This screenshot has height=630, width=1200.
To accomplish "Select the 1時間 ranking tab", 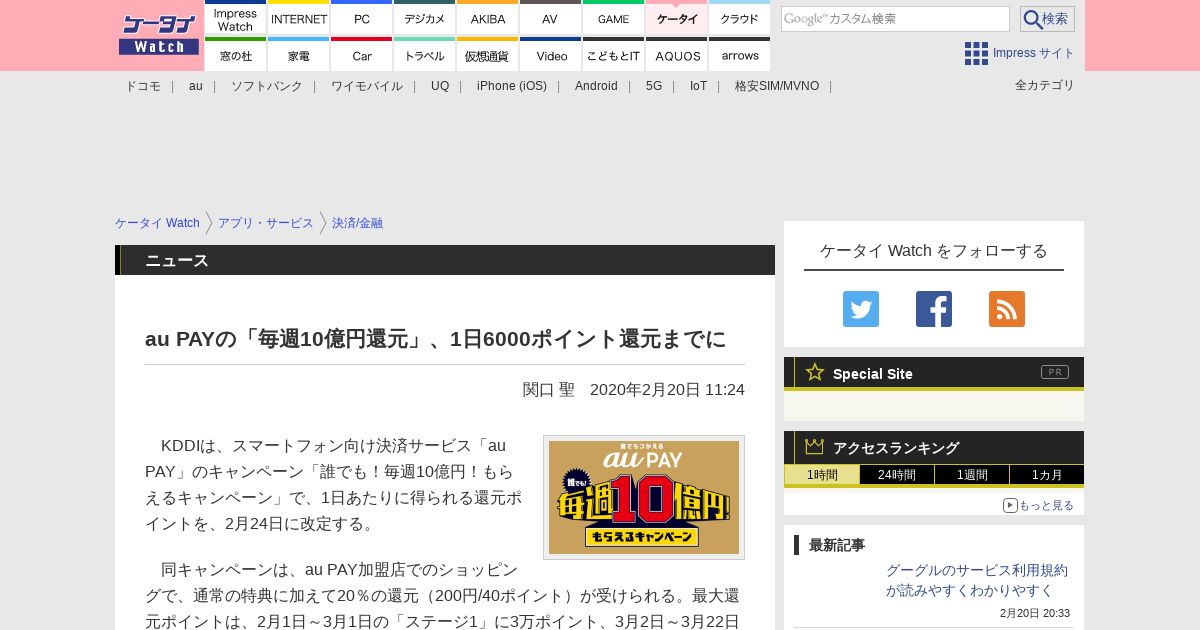I will pos(822,475).
